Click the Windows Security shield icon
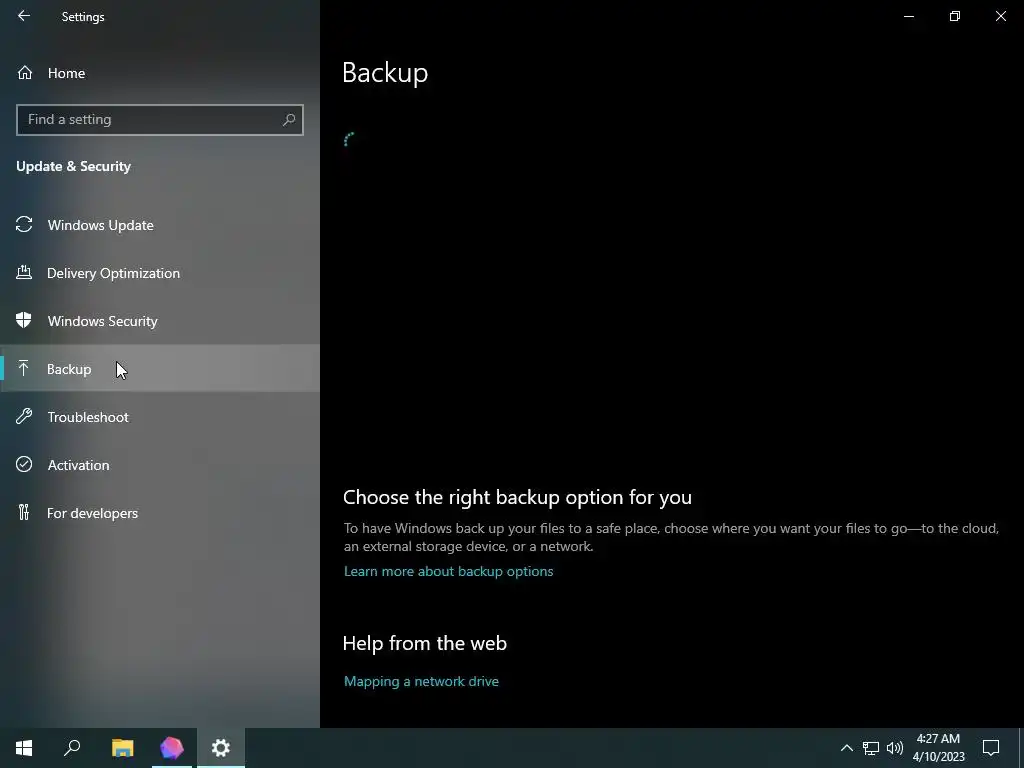 [x=24, y=320]
